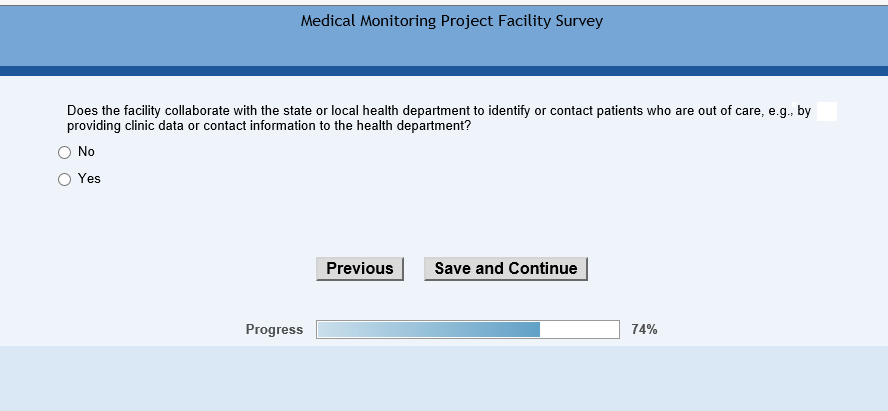
Task: Click the 74% progress percentage
Action: click(644, 330)
